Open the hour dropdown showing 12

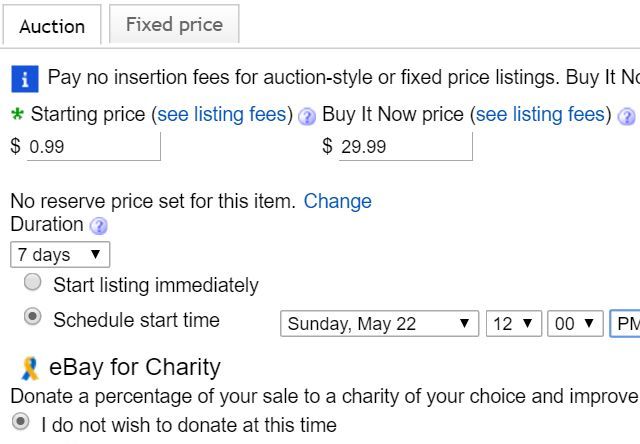[514, 324]
